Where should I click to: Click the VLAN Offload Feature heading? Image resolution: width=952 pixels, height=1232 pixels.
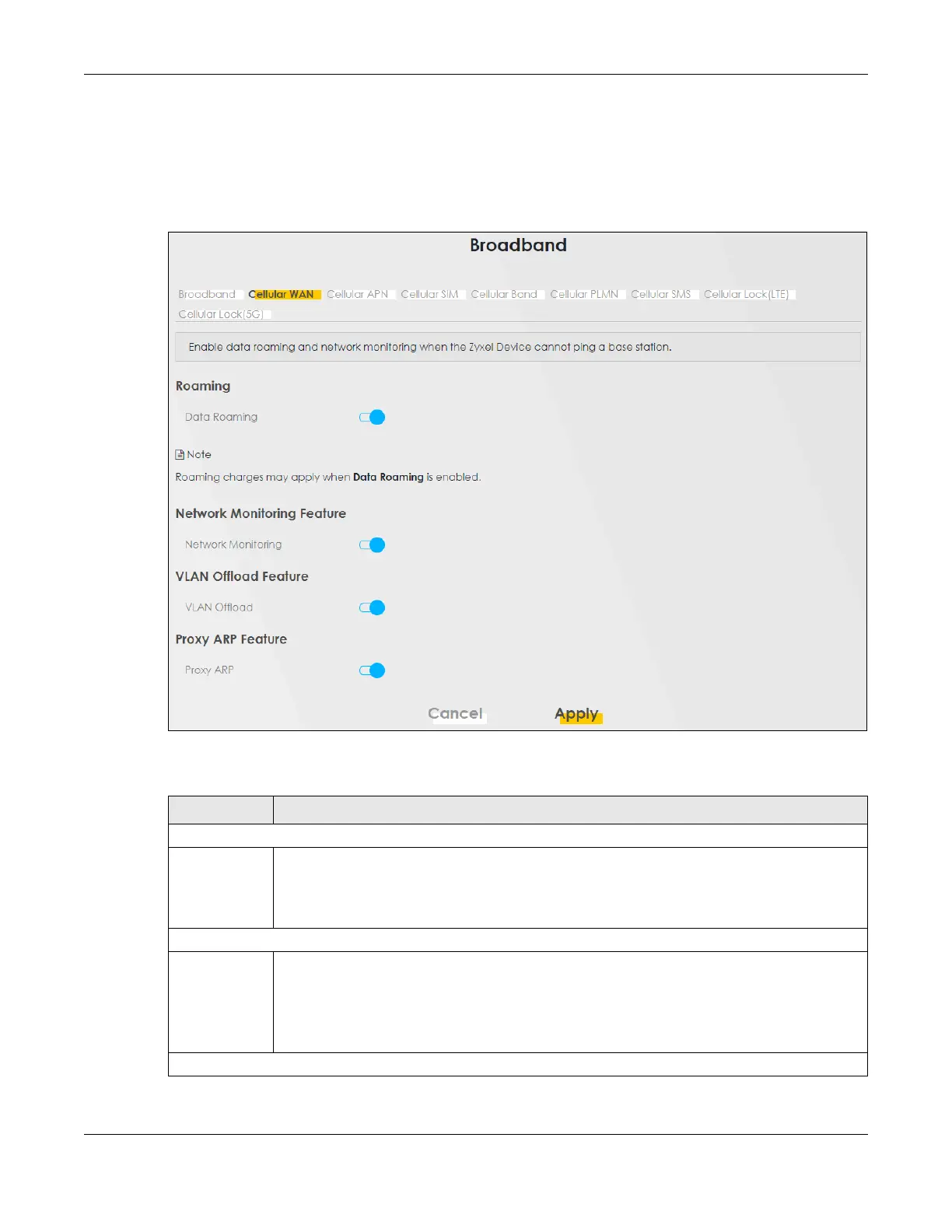click(x=242, y=577)
